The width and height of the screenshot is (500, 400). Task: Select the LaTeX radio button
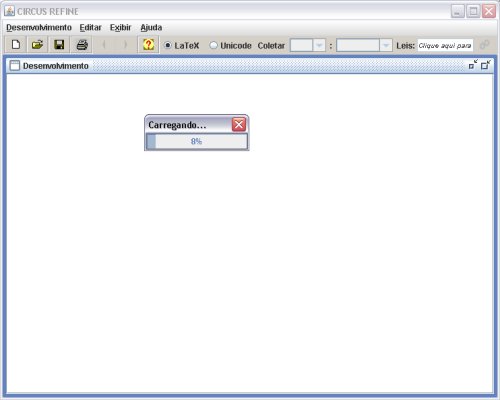point(168,45)
